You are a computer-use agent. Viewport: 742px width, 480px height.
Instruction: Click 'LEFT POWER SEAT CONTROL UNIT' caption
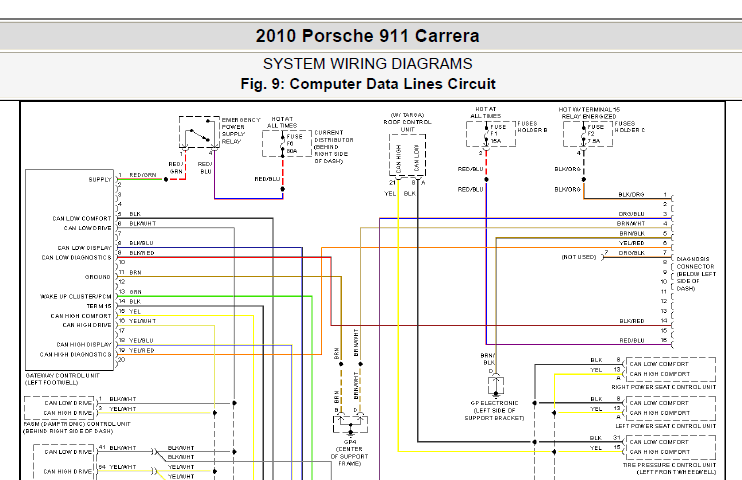(666, 426)
